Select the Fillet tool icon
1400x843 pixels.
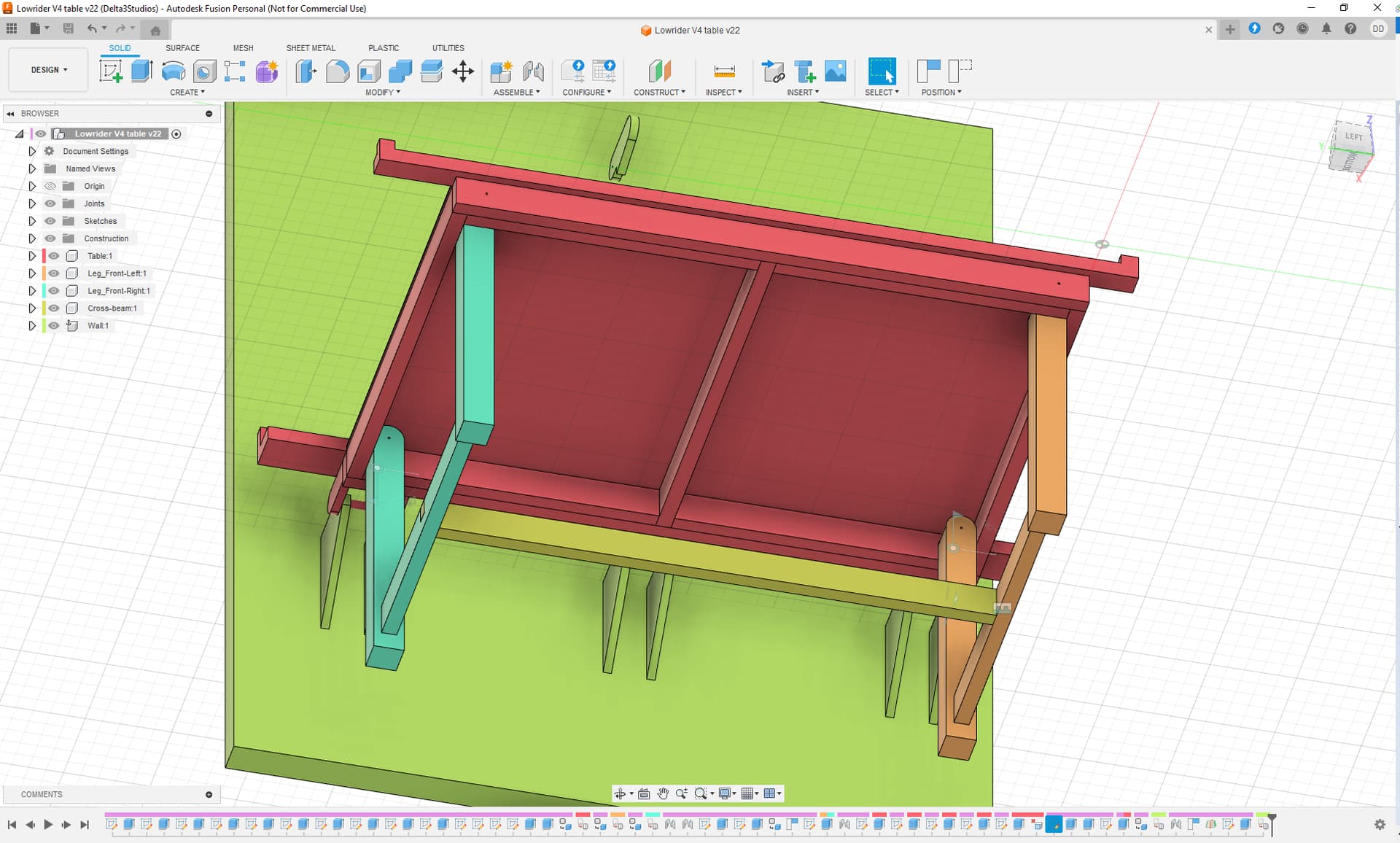click(x=338, y=71)
